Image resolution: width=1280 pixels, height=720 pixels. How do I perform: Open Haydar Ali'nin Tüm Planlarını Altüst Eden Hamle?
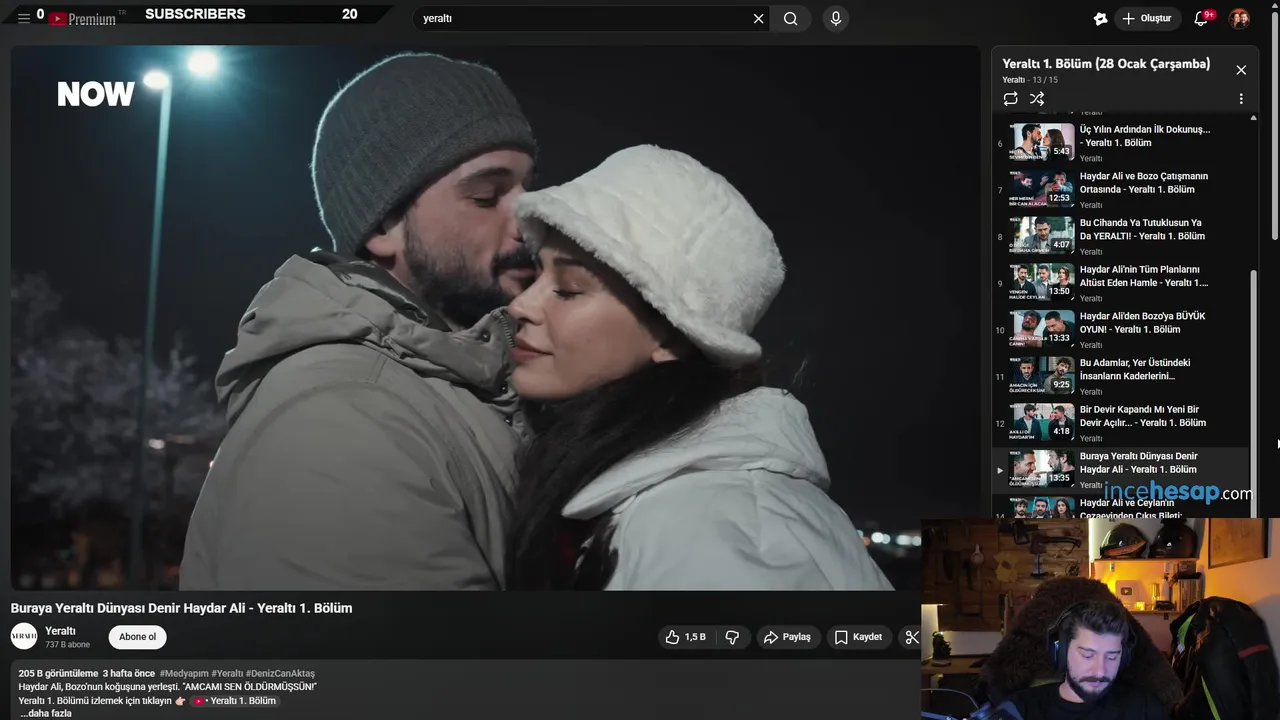click(1120, 283)
